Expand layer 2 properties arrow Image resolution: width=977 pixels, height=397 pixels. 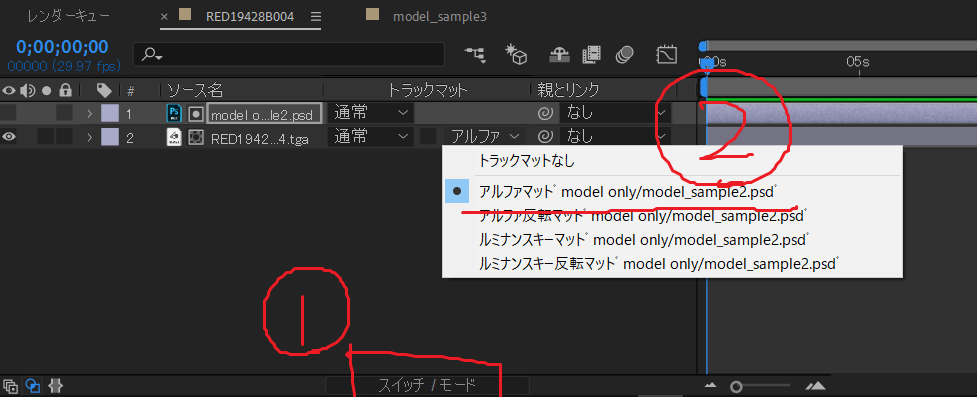pos(90,137)
